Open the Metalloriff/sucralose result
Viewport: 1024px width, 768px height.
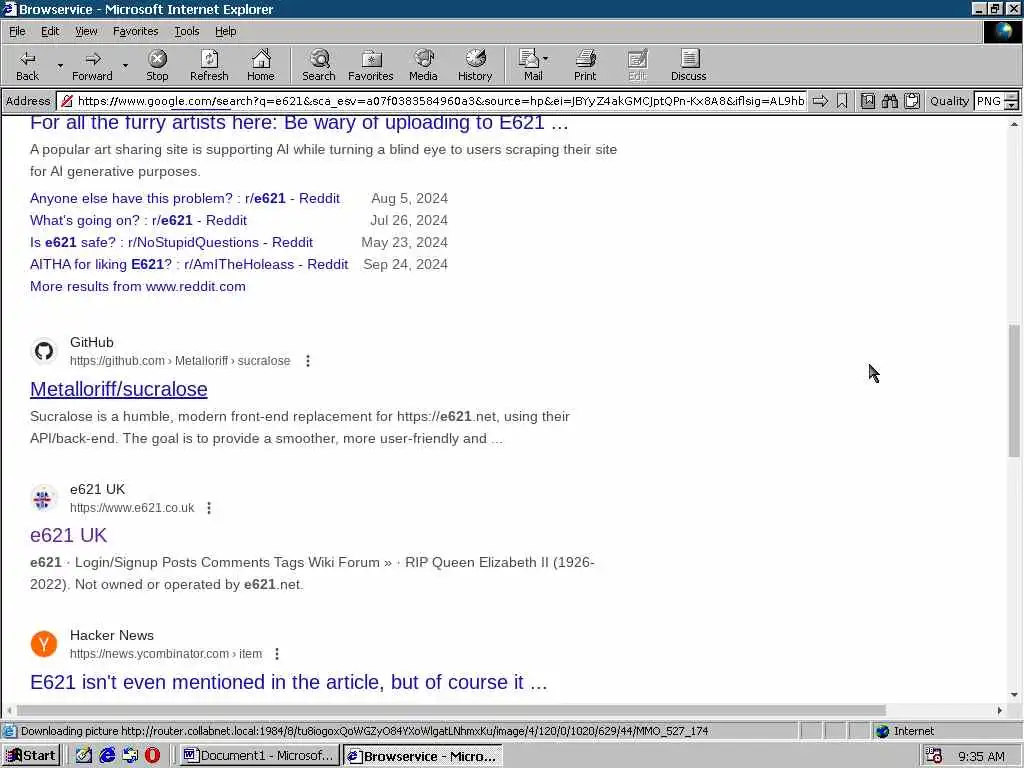pyautogui.click(x=119, y=389)
